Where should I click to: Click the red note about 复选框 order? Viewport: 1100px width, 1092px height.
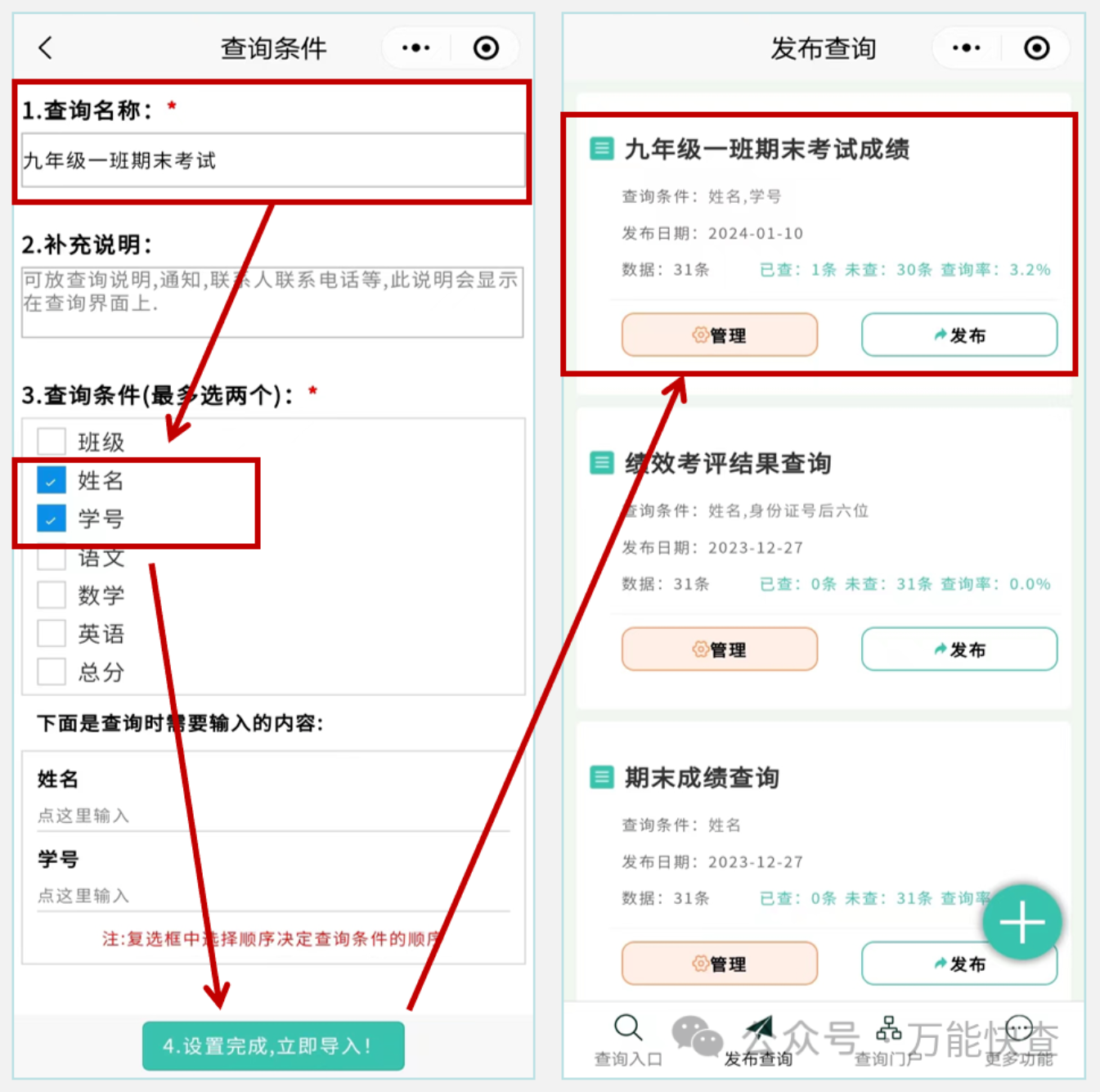272,938
